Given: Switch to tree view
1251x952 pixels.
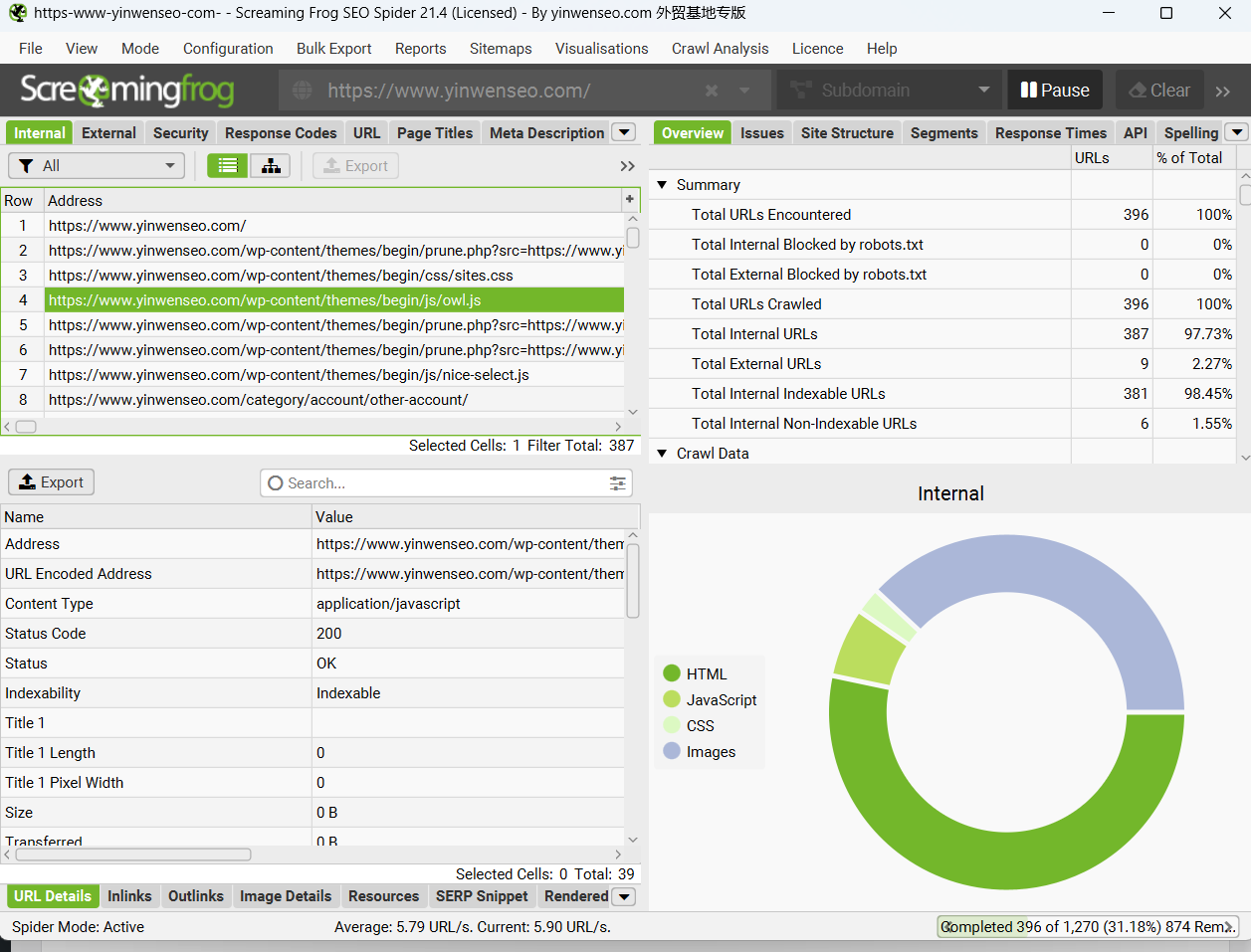Looking at the screenshot, I should coord(271,166).
